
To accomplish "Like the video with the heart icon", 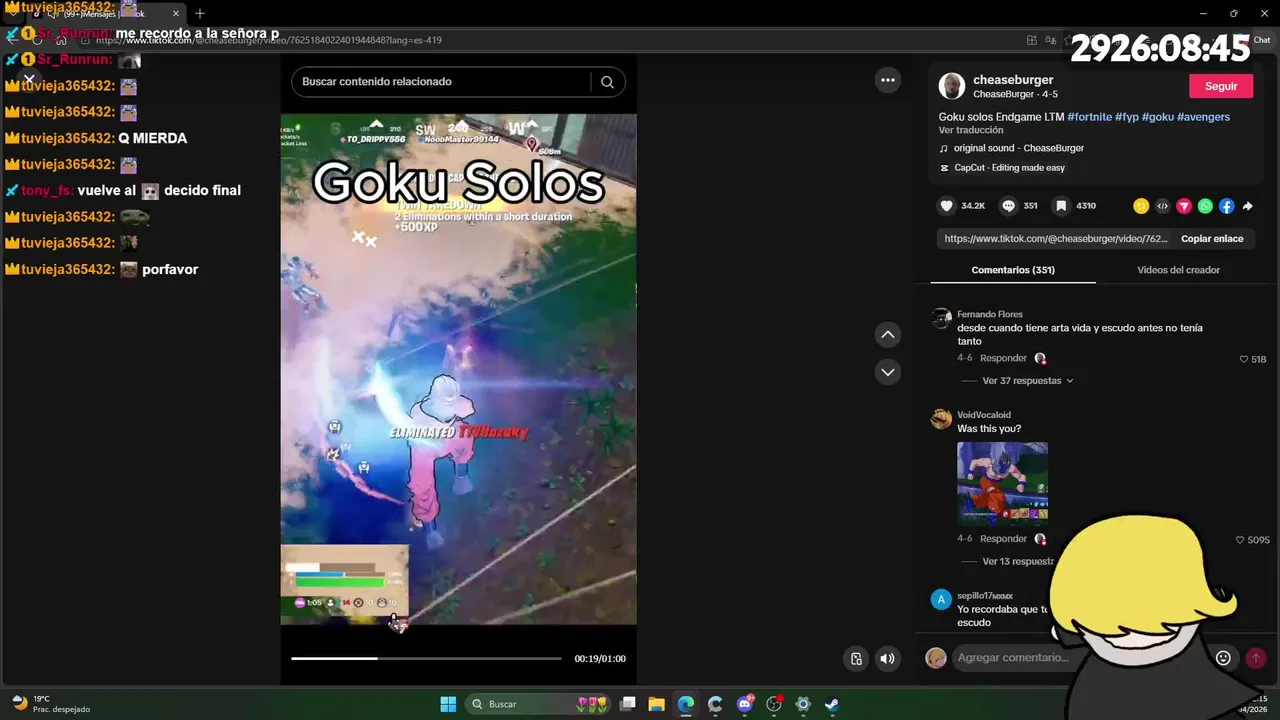I will [946, 206].
